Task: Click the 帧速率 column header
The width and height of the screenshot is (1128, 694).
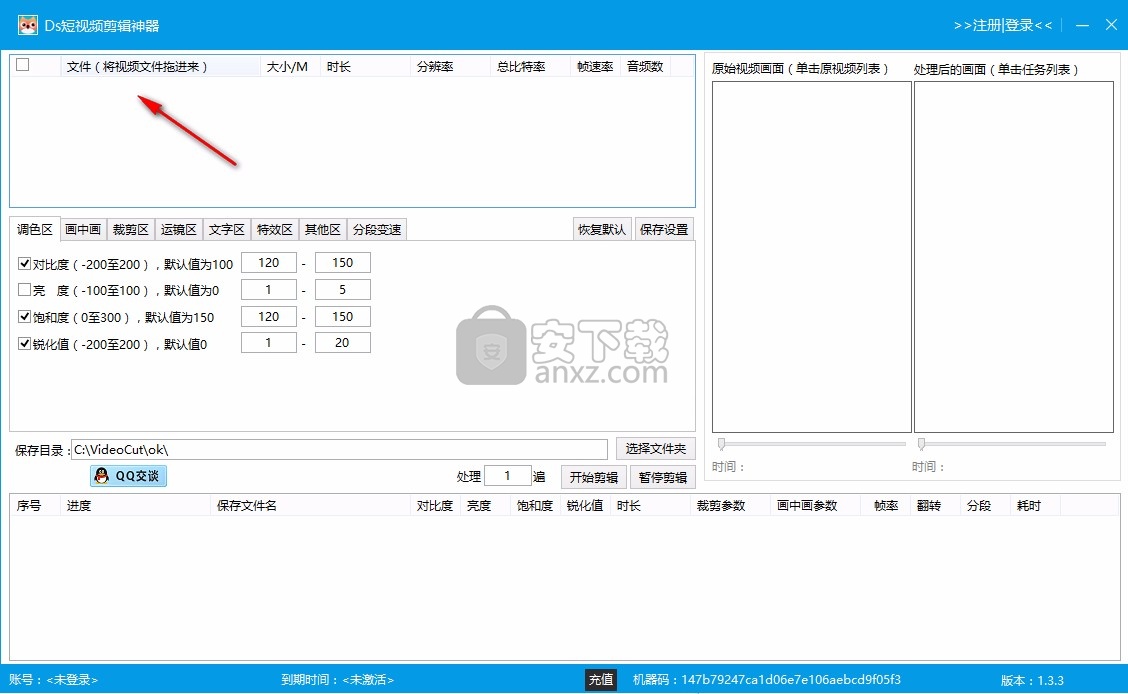Action: [596, 66]
